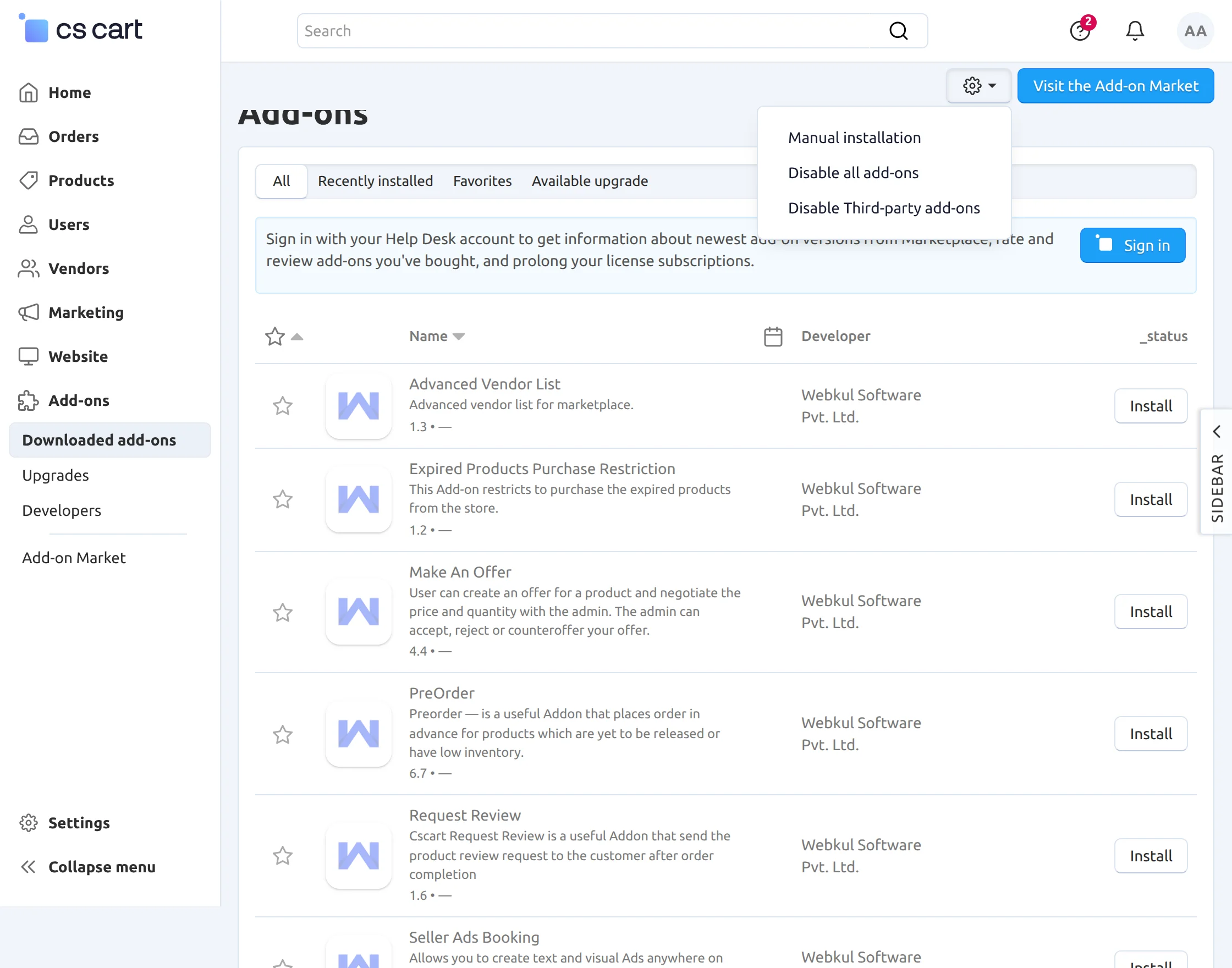The width and height of the screenshot is (1232, 968).
Task: Open Add-on Market link in sidebar
Action: click(x=74, y=558)
